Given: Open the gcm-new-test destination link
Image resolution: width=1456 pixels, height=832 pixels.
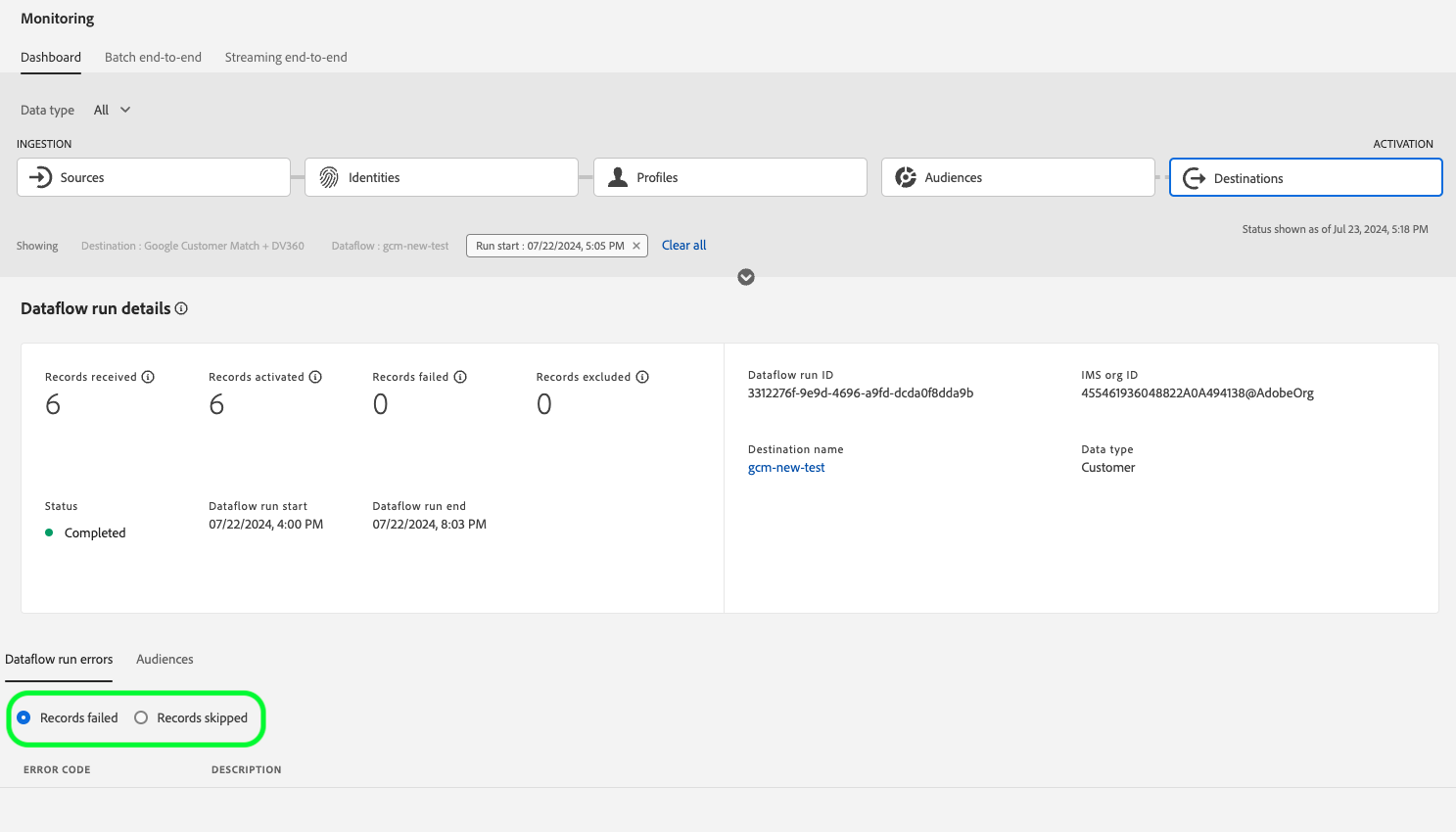Looking at the screenshot, I should 786,468.
